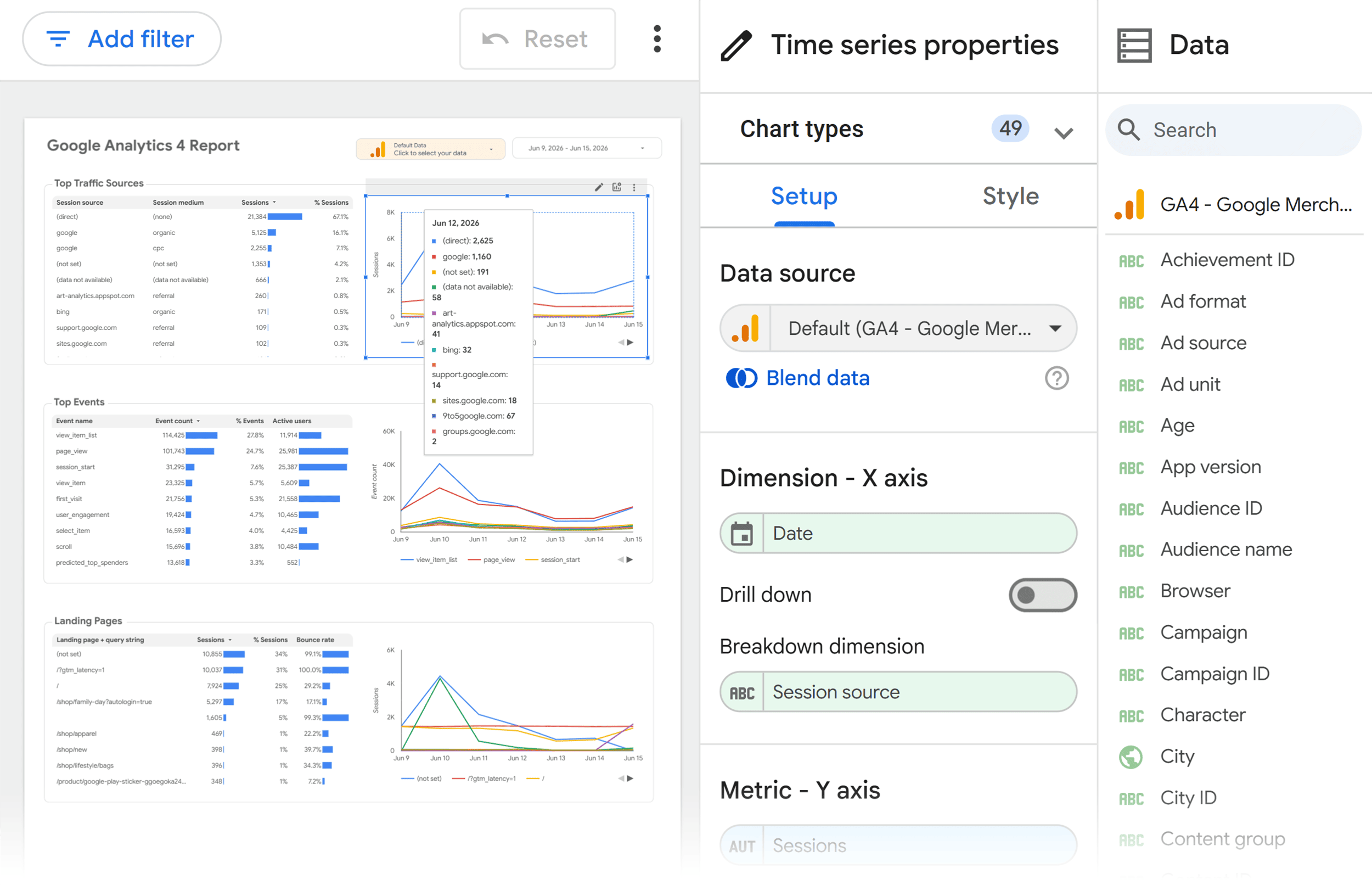Click the AUT icon on the Sessions metric
The image size is (1372, 885).
tap(742, 846)
